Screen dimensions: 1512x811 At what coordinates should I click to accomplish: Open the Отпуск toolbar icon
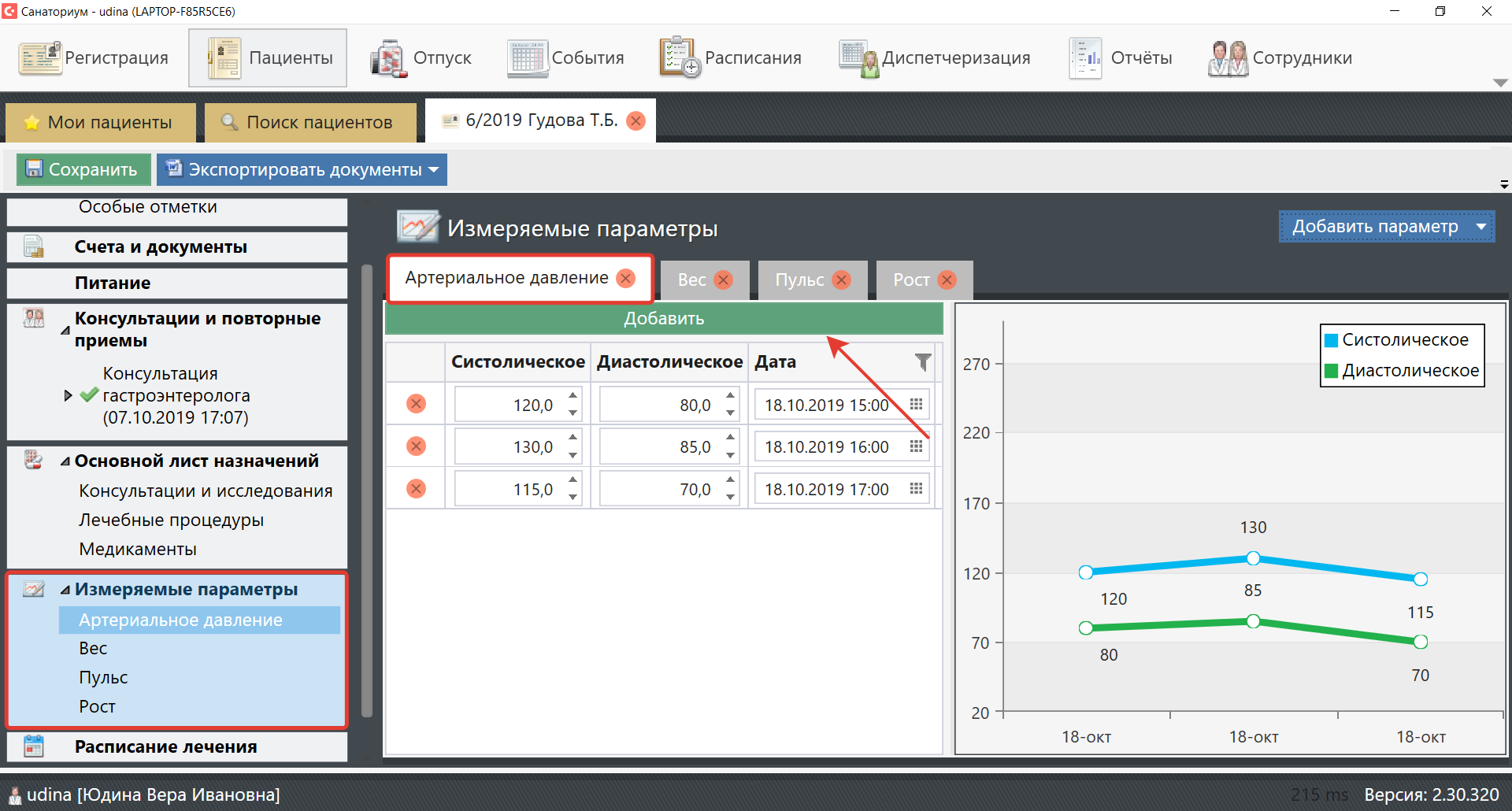coord(388,58)
